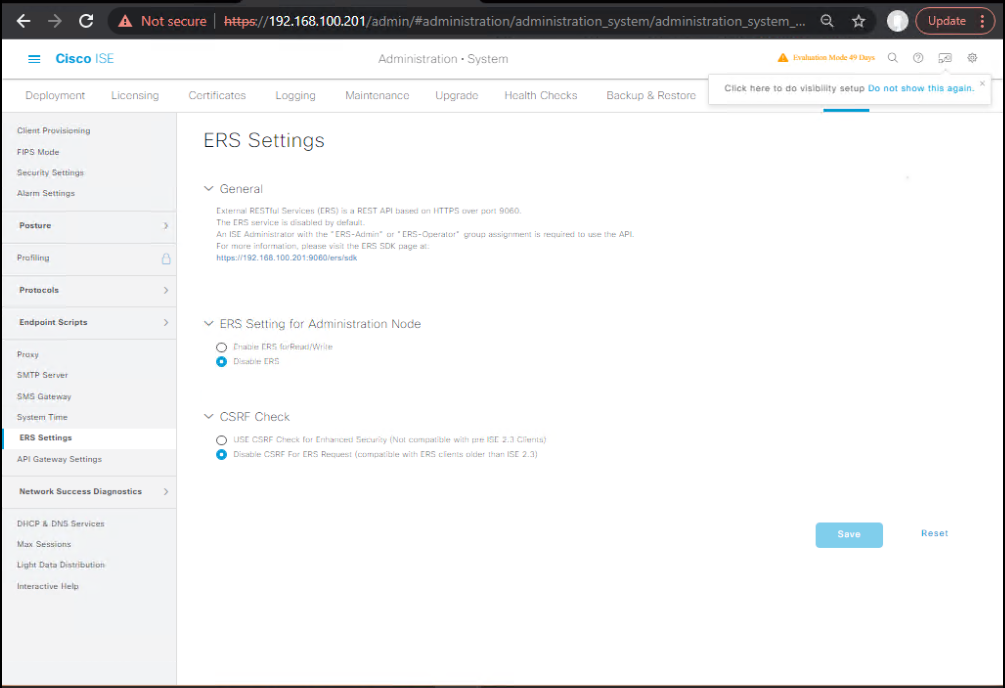Collapse the General section
This screenshot has width=1005, height=688.
(208, 189)
